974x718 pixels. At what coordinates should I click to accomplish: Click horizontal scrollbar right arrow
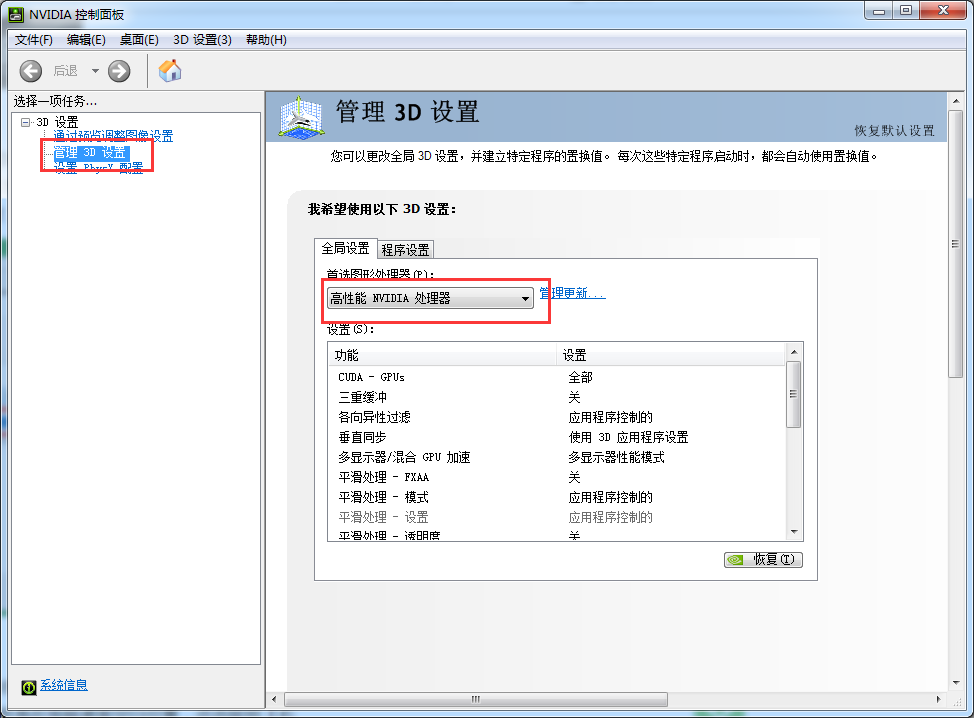pyautogui.click(x=939, y=699)
